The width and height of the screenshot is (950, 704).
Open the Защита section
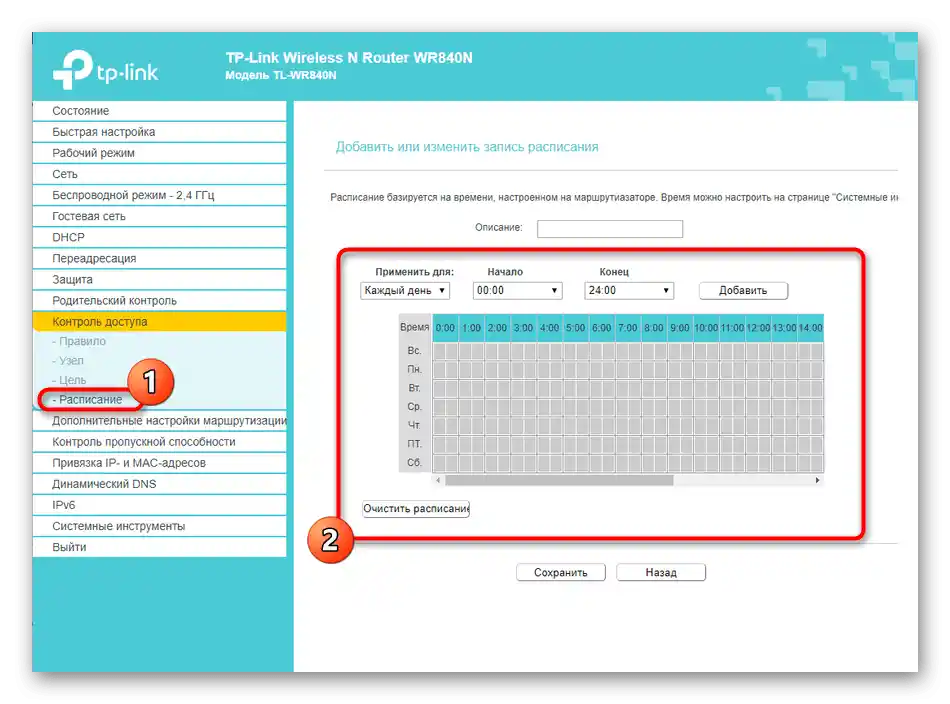(x=159, y=280)
